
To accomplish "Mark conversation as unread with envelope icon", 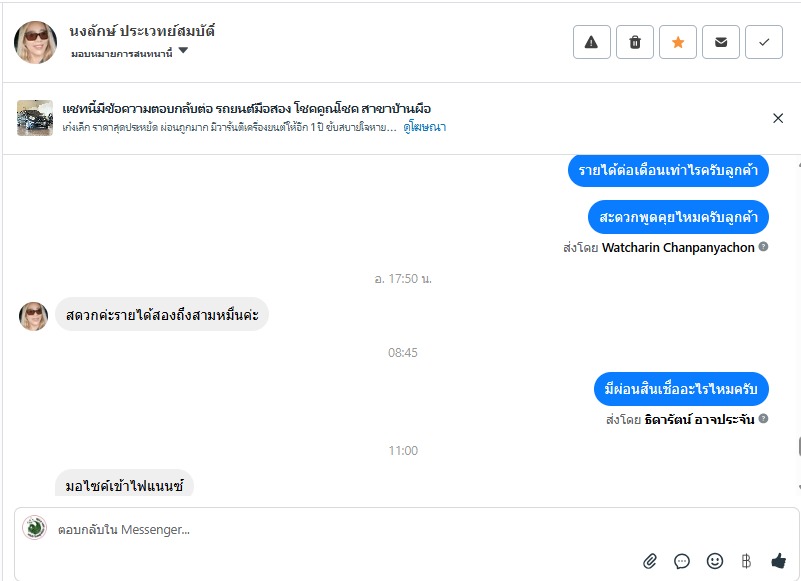I will (x=721, y=42).
